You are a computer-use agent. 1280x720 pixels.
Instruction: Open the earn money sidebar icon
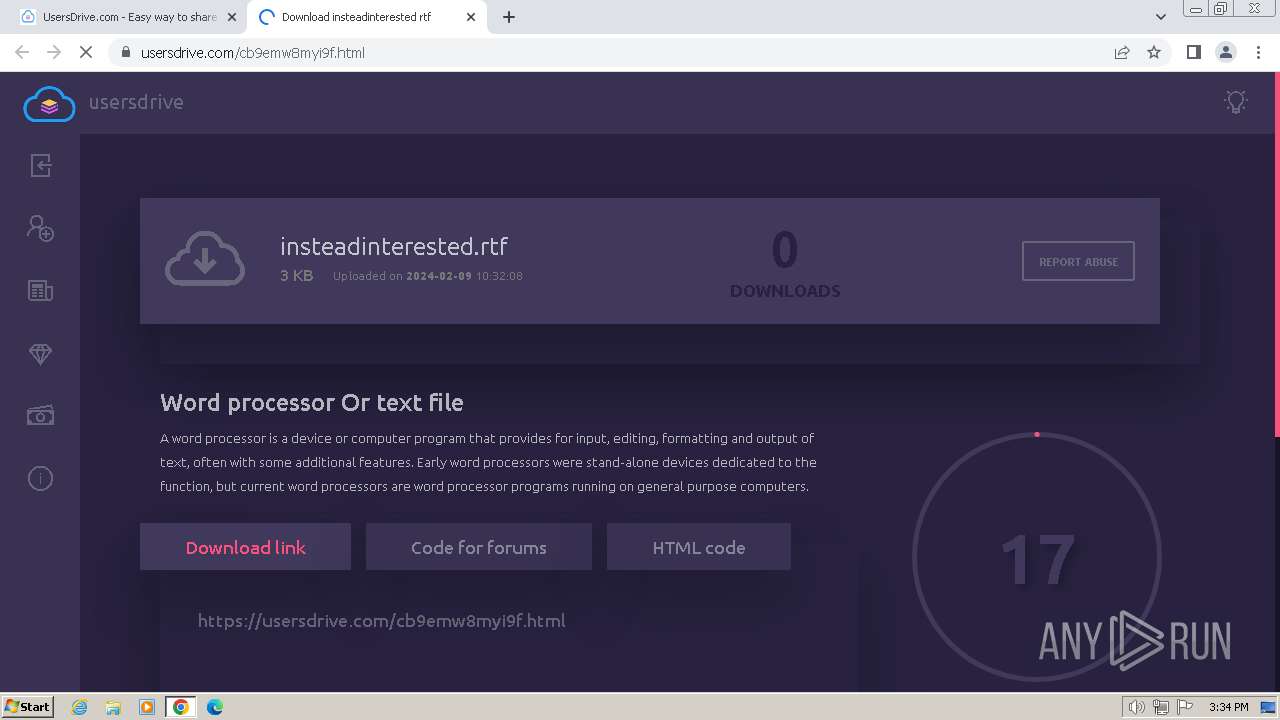40,415
